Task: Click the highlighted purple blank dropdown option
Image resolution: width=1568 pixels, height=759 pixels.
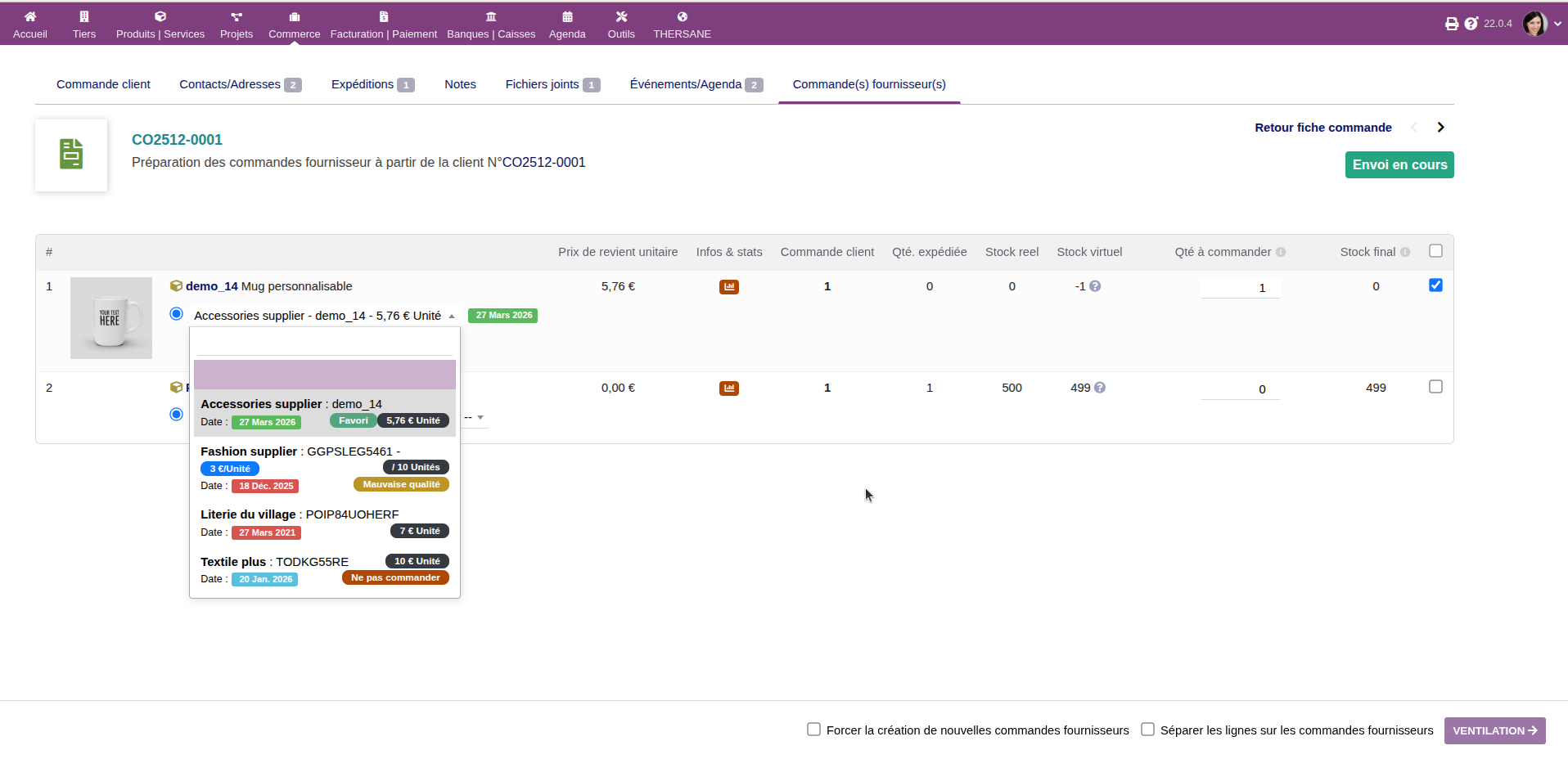Action: (x=324, y=375)
